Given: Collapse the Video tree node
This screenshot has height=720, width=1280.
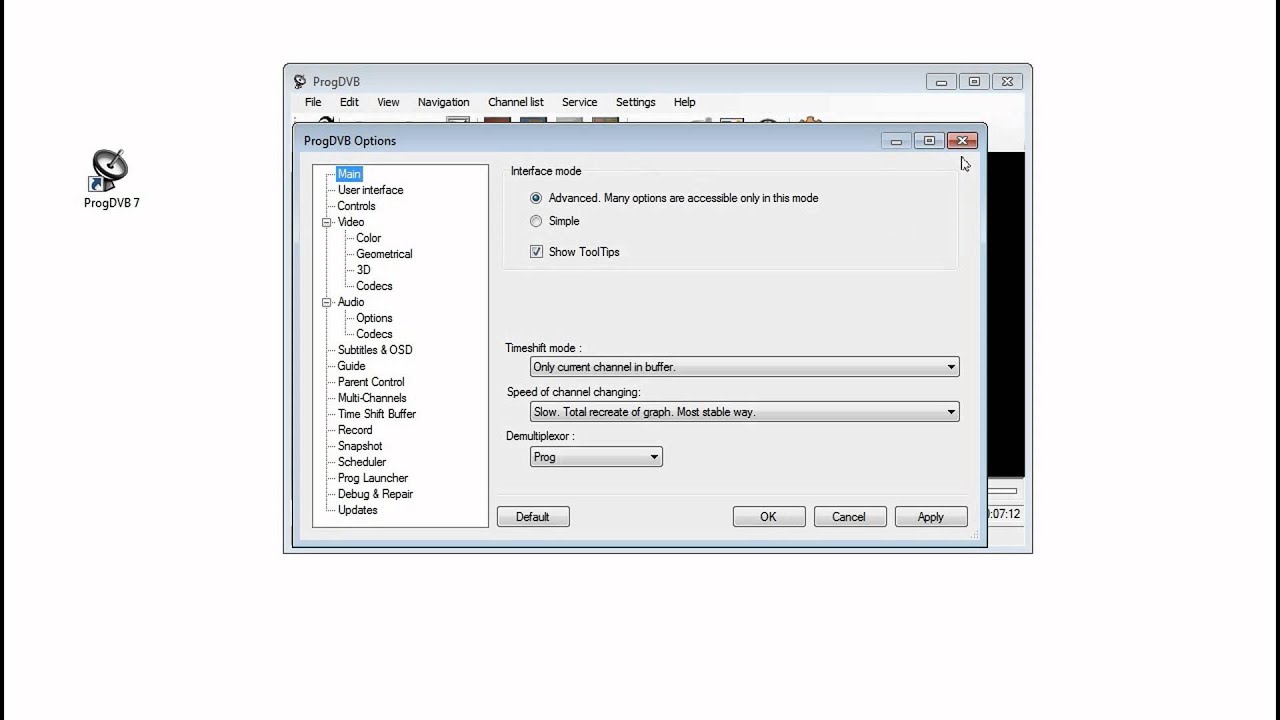Looking at the screenshot, I should (x=326, y=222).
